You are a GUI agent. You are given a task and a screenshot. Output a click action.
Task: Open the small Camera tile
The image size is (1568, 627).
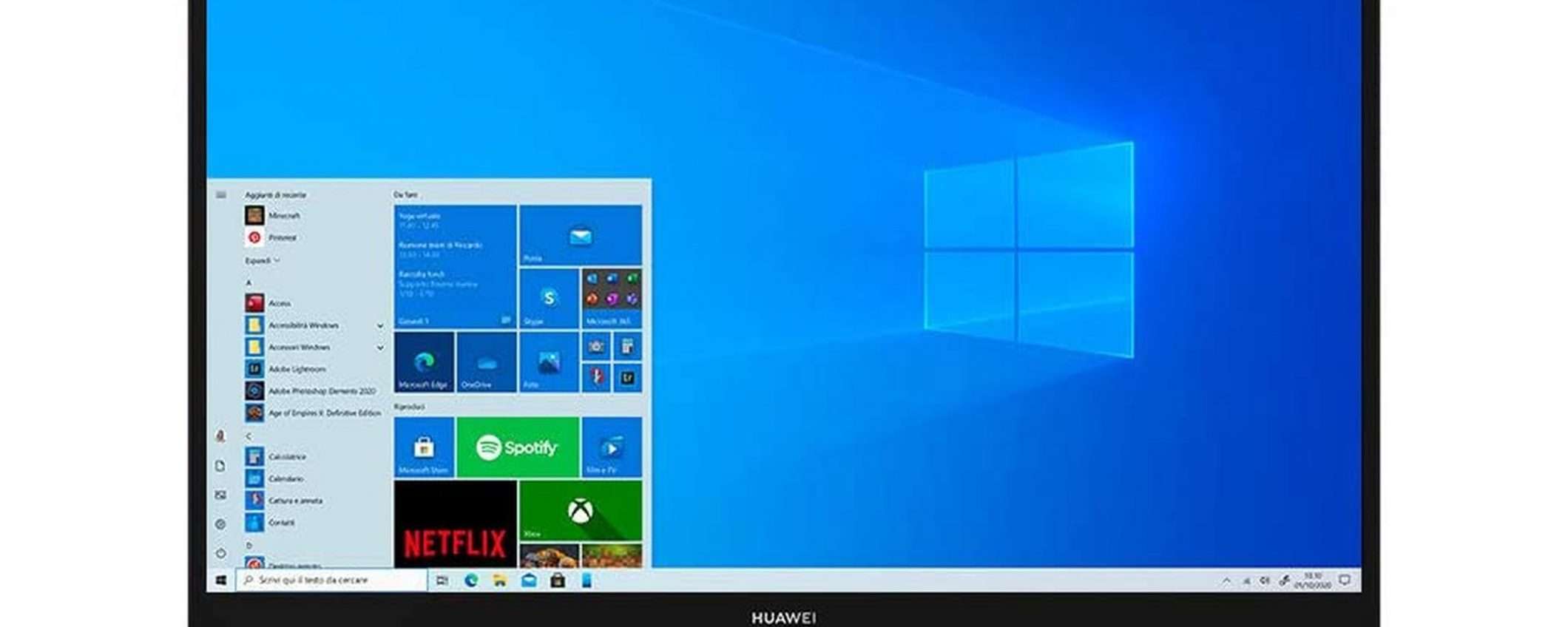(x=596, y=346)
